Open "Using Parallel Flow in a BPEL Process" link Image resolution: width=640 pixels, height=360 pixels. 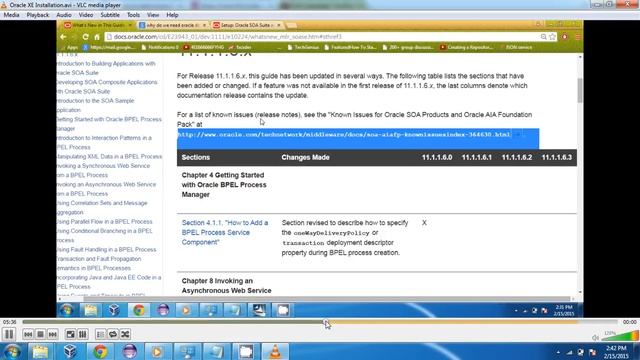point(104,222)
